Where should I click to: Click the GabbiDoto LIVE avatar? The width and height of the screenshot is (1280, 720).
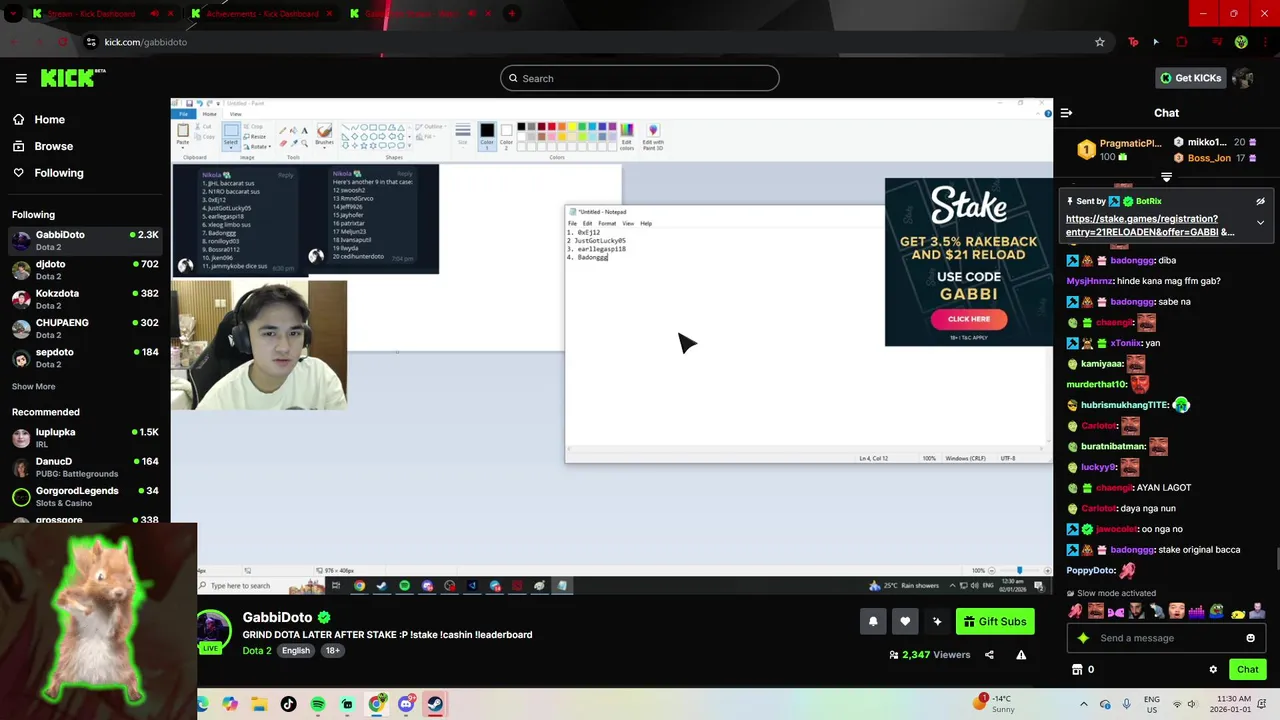tap(212, 631)
